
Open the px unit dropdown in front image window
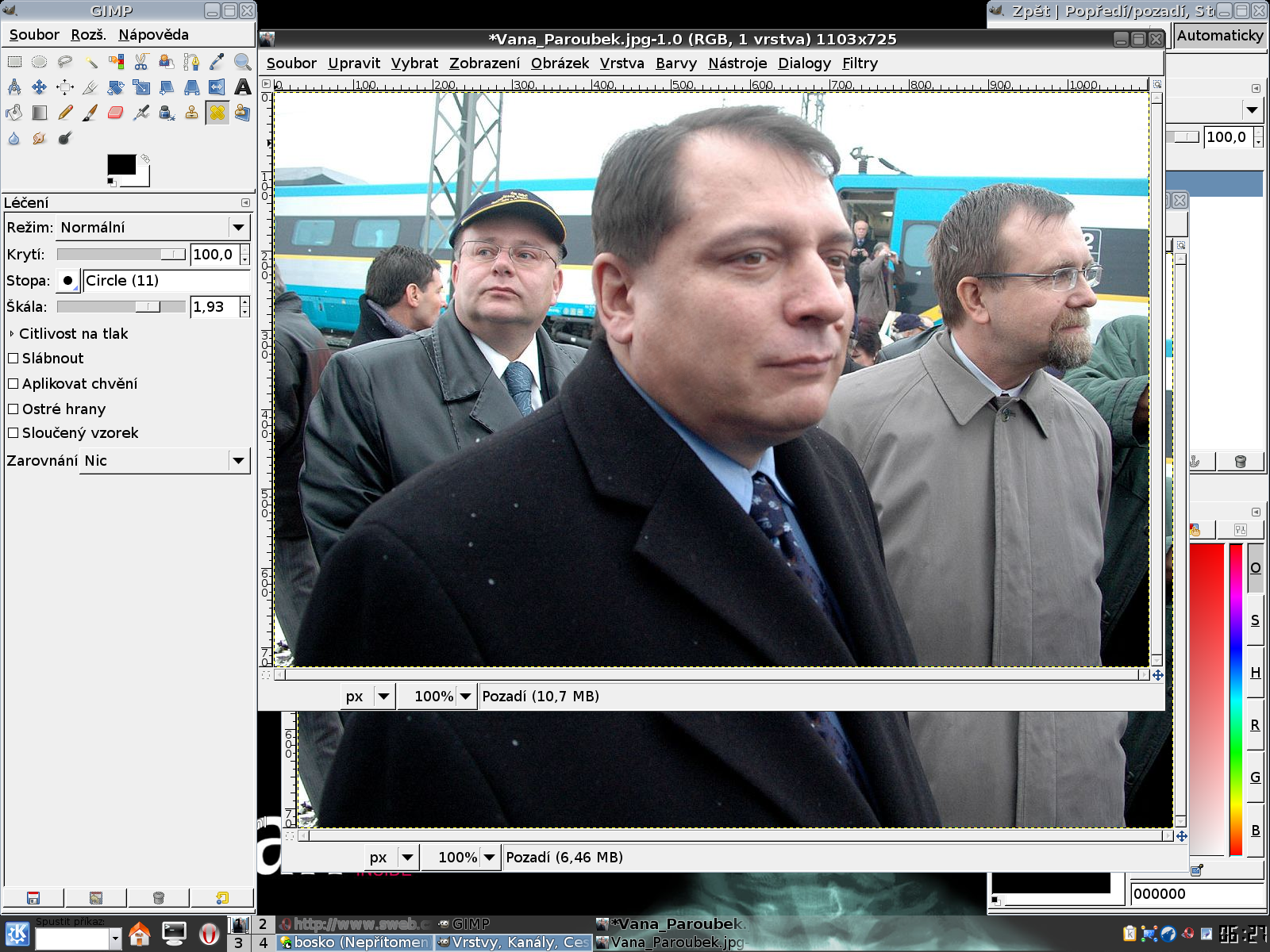click(368, 697)
